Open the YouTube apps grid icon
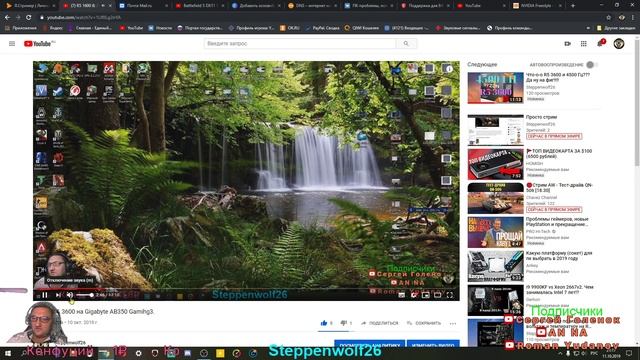640x360 pixels. point(584,44)
